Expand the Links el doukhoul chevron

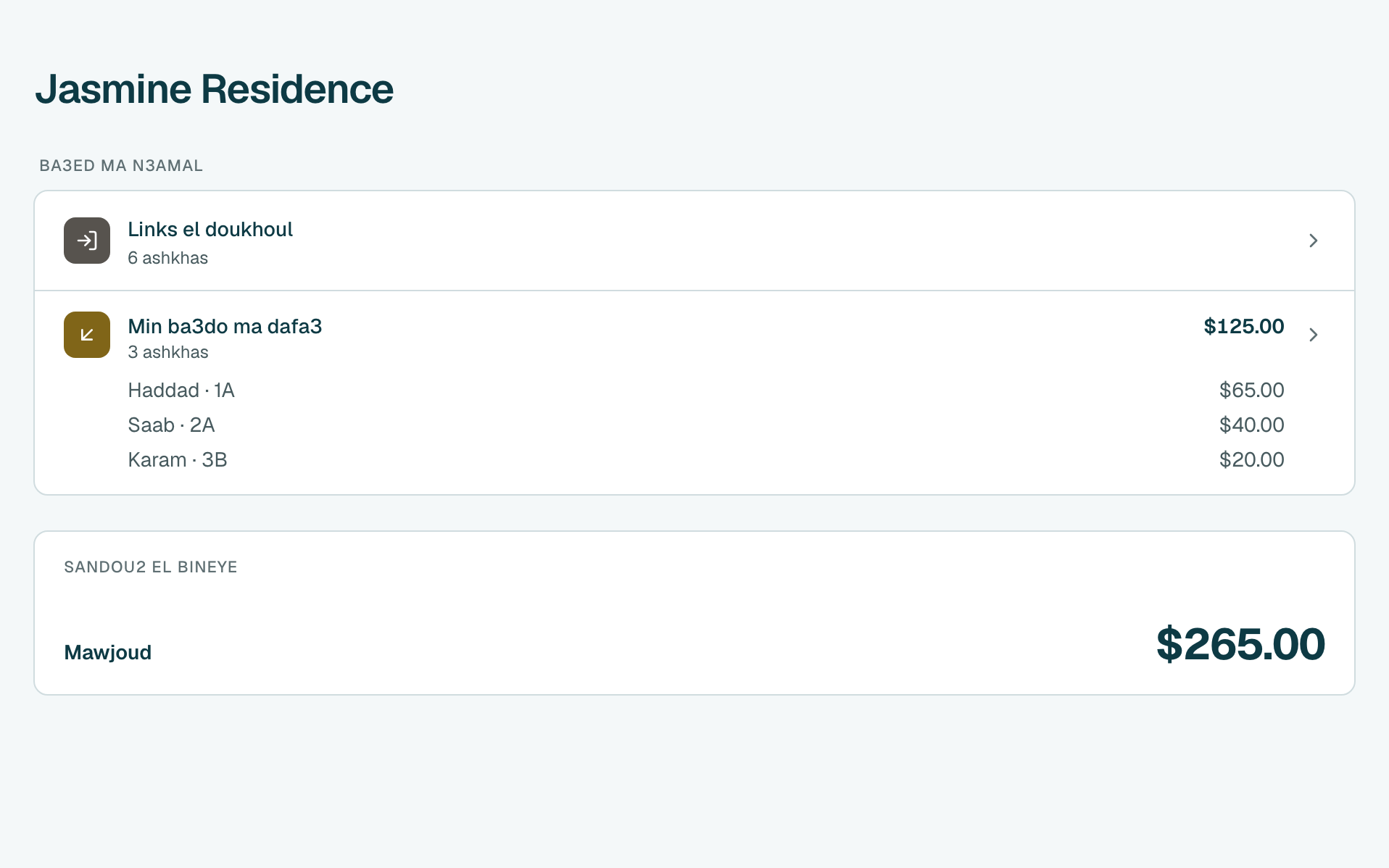[1313, 241]
